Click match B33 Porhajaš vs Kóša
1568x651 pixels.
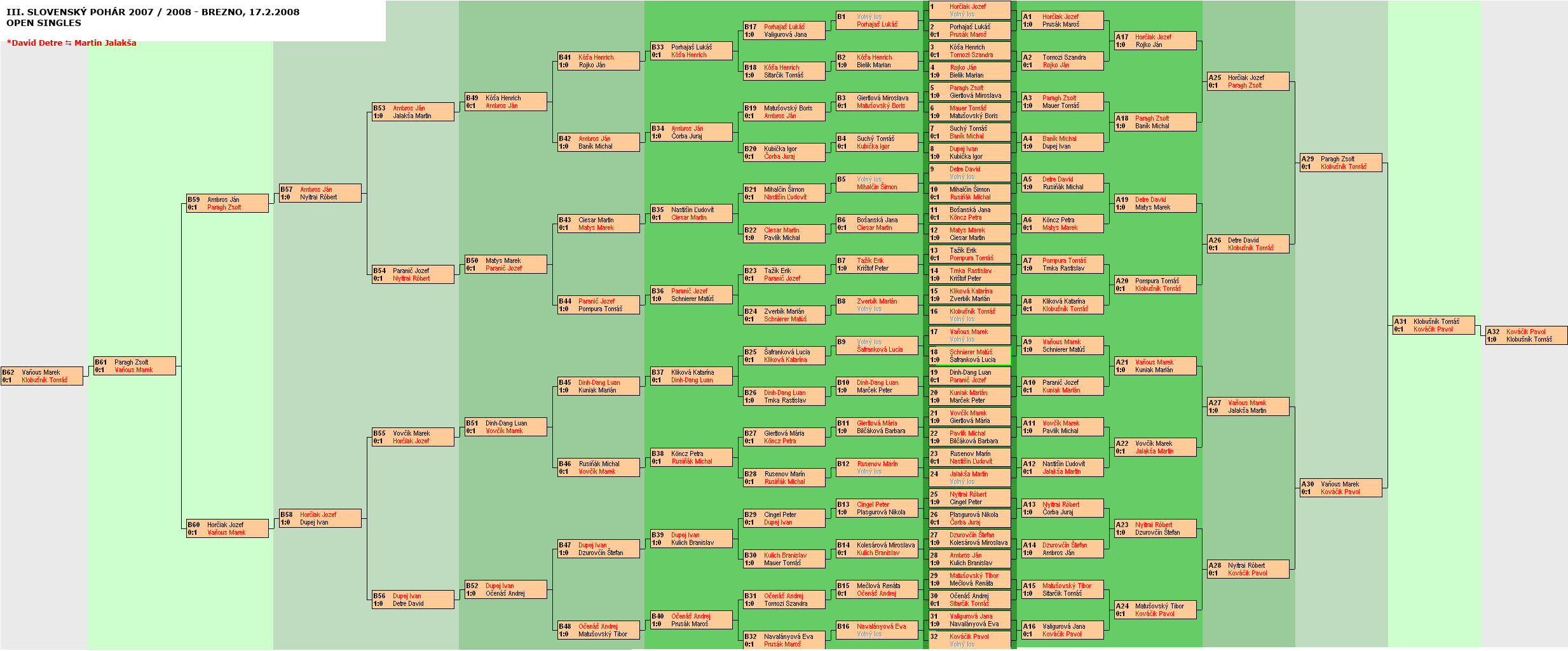click(692, 51)
